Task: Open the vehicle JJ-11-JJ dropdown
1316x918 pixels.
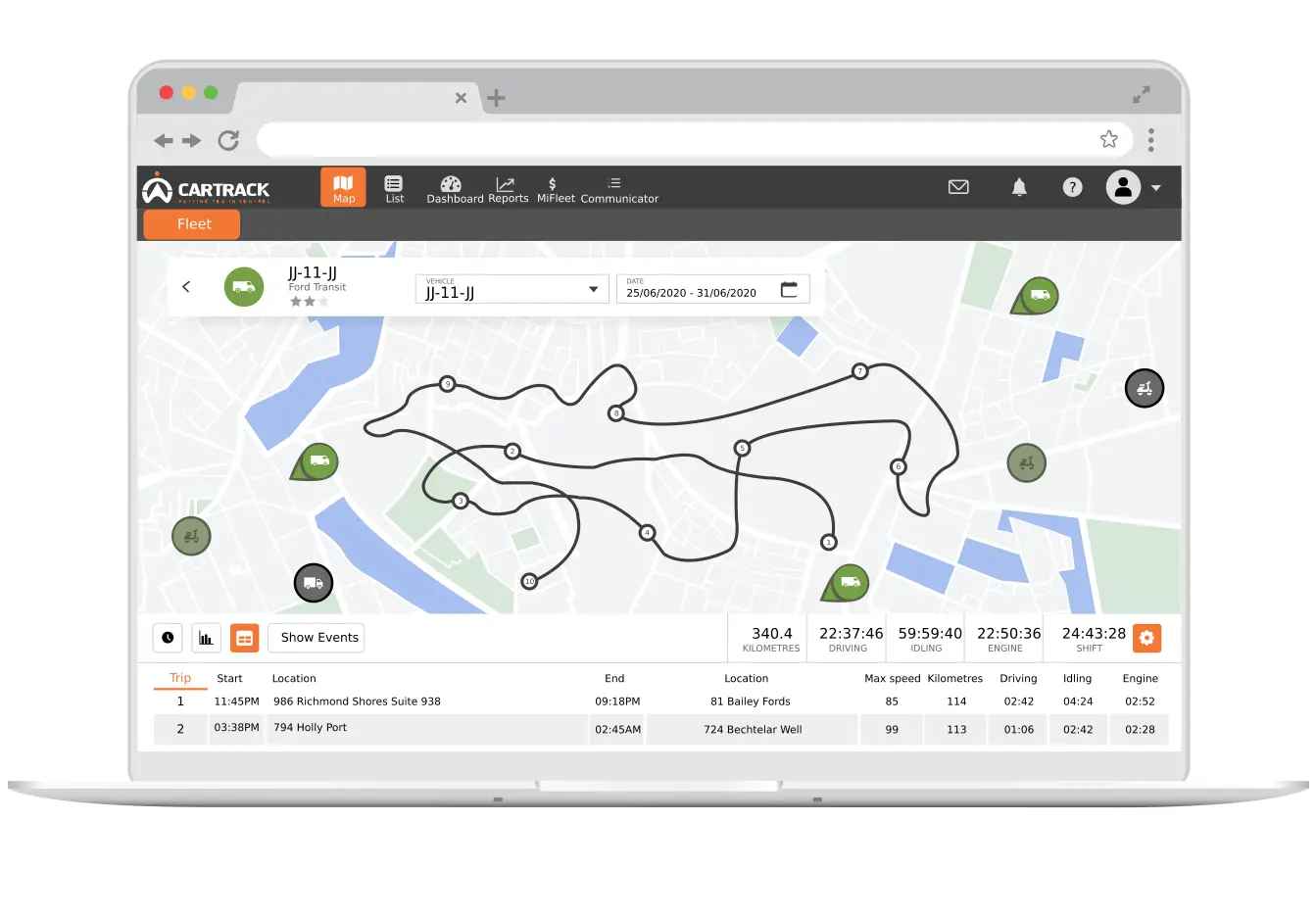Action: tap(512, 289)
